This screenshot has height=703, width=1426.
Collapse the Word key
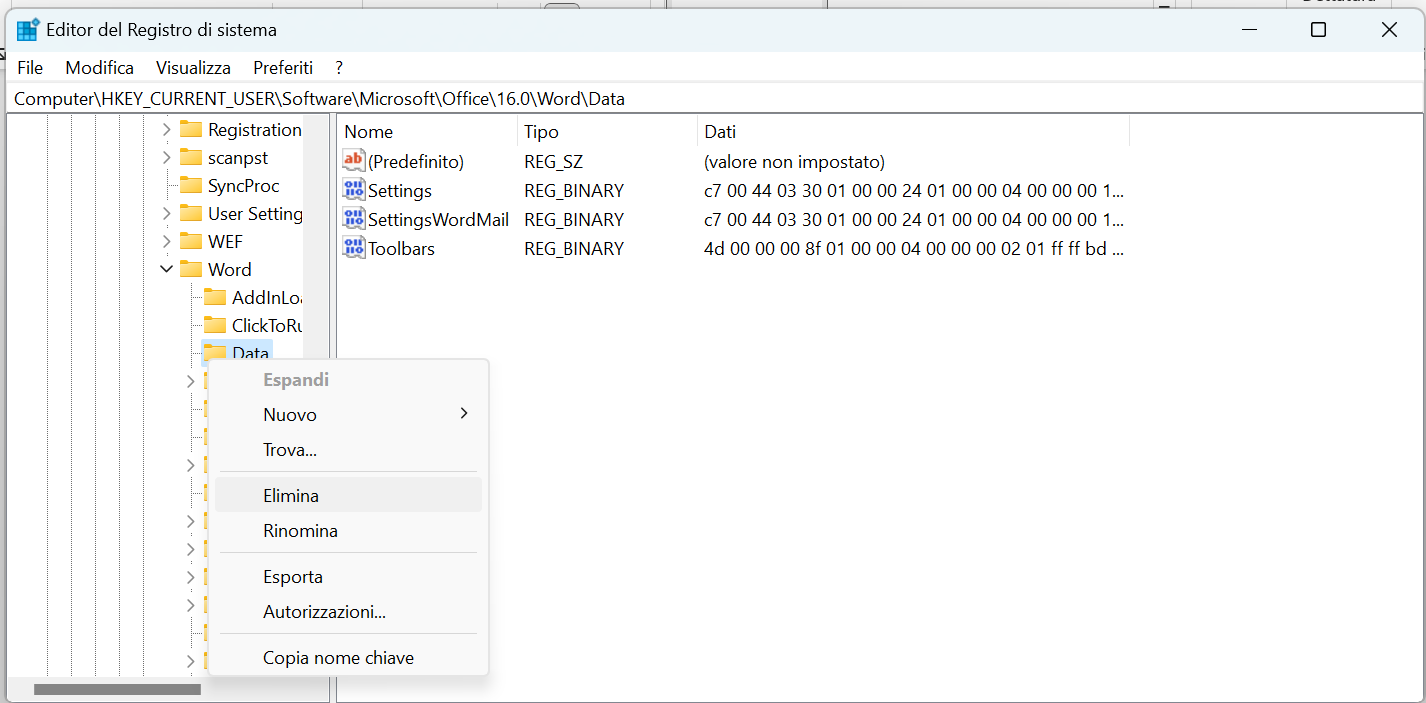167,269
